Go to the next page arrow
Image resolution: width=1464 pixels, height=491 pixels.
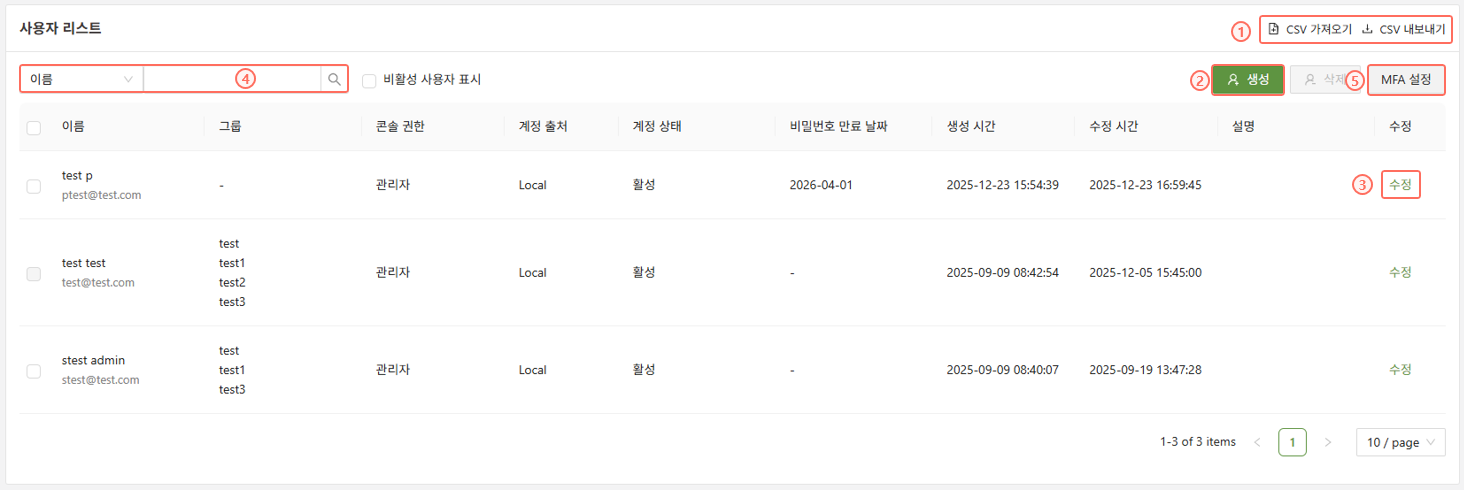[1328, 442]
